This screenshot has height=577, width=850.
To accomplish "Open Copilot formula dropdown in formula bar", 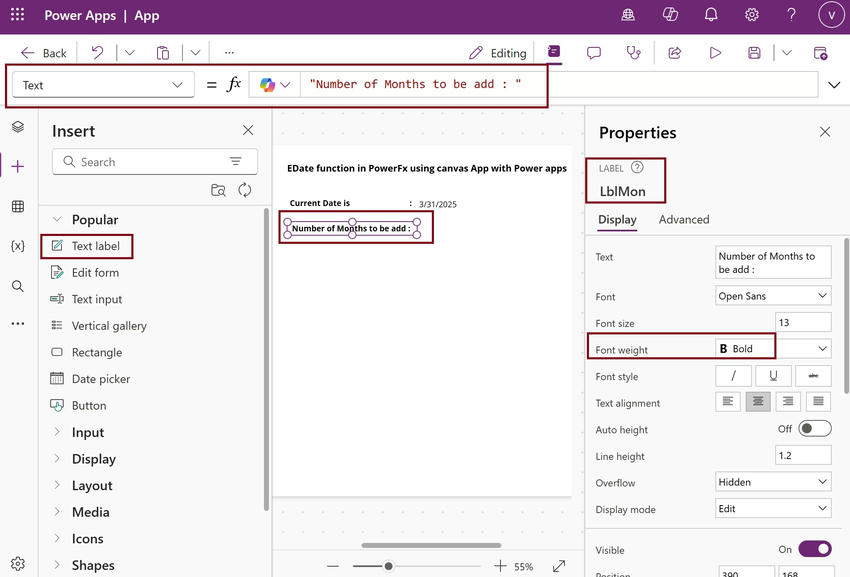I will [275, 85].
